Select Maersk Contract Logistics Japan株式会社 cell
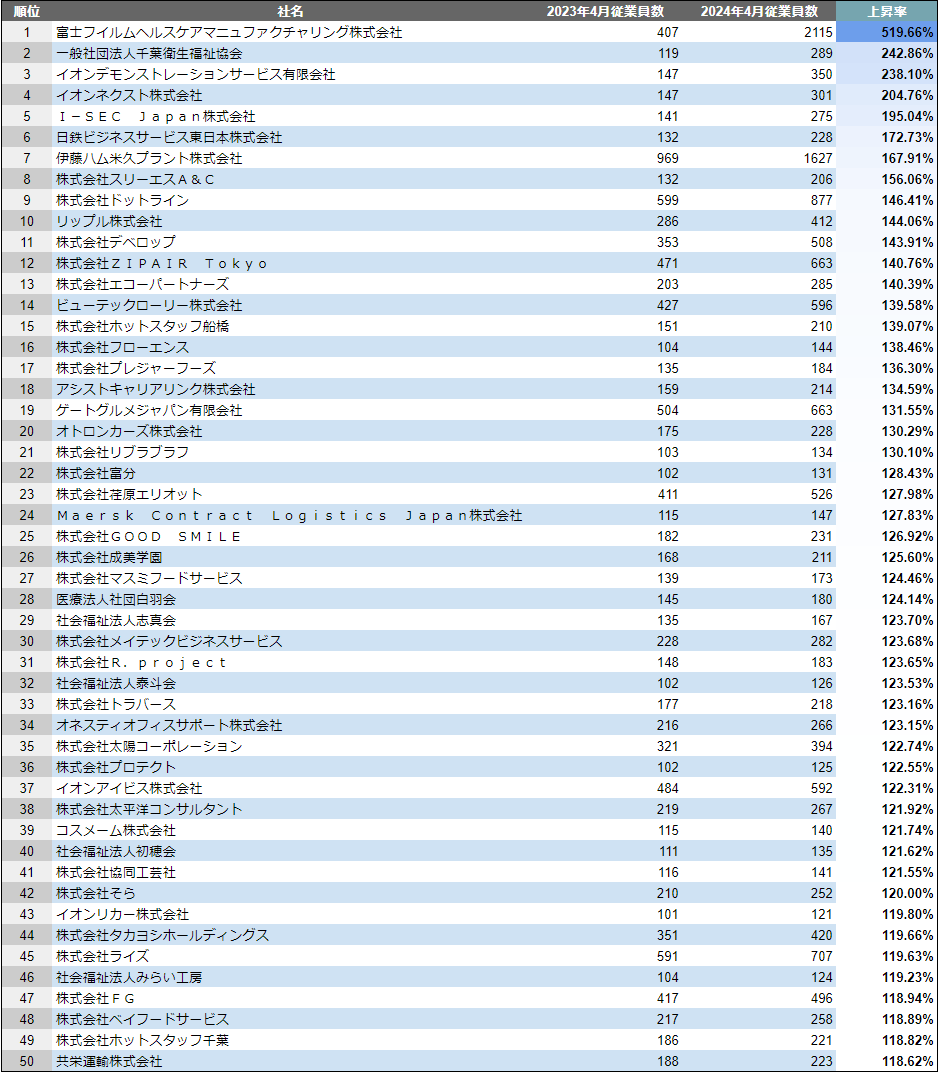Image resolution: width=938 pixels, height=1073 pixels. [x=289, y=515]
